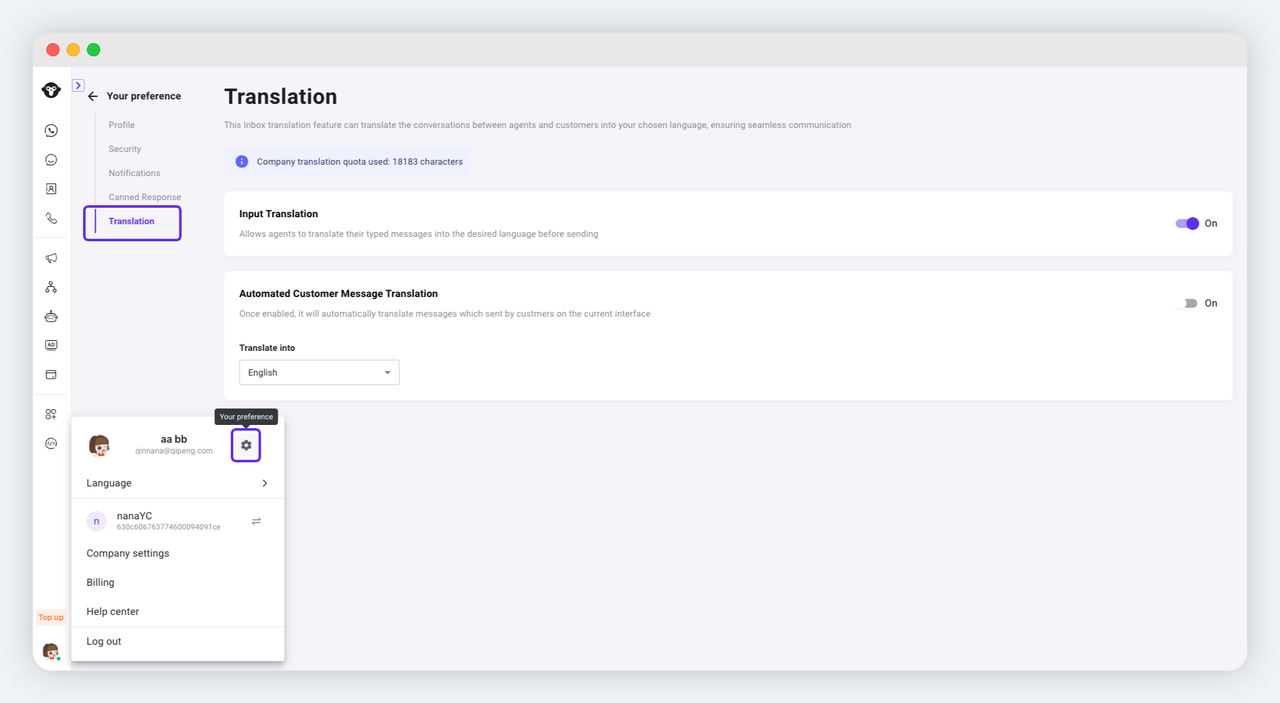This screenshot has height=703, width=1280.
Task: Open Company settings from the account menu
Action: (x=128, y=553)
